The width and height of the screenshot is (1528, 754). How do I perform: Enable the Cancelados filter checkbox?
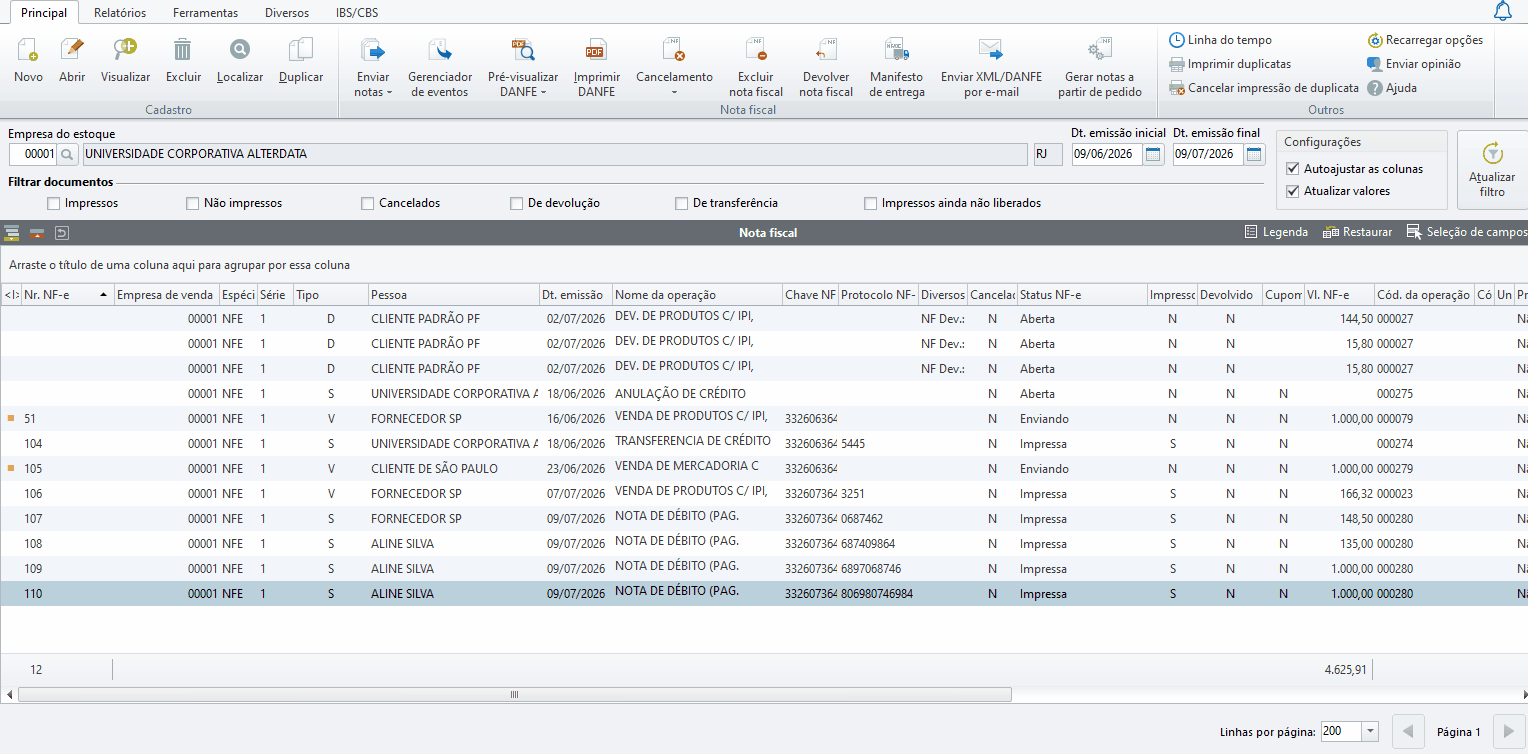point(368,203)
